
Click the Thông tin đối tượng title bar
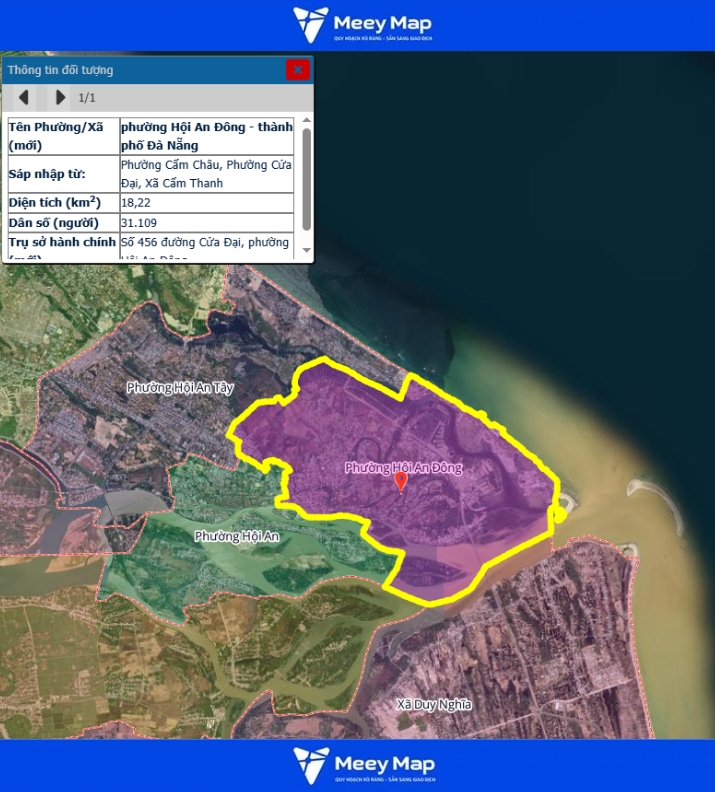point(140,70)
